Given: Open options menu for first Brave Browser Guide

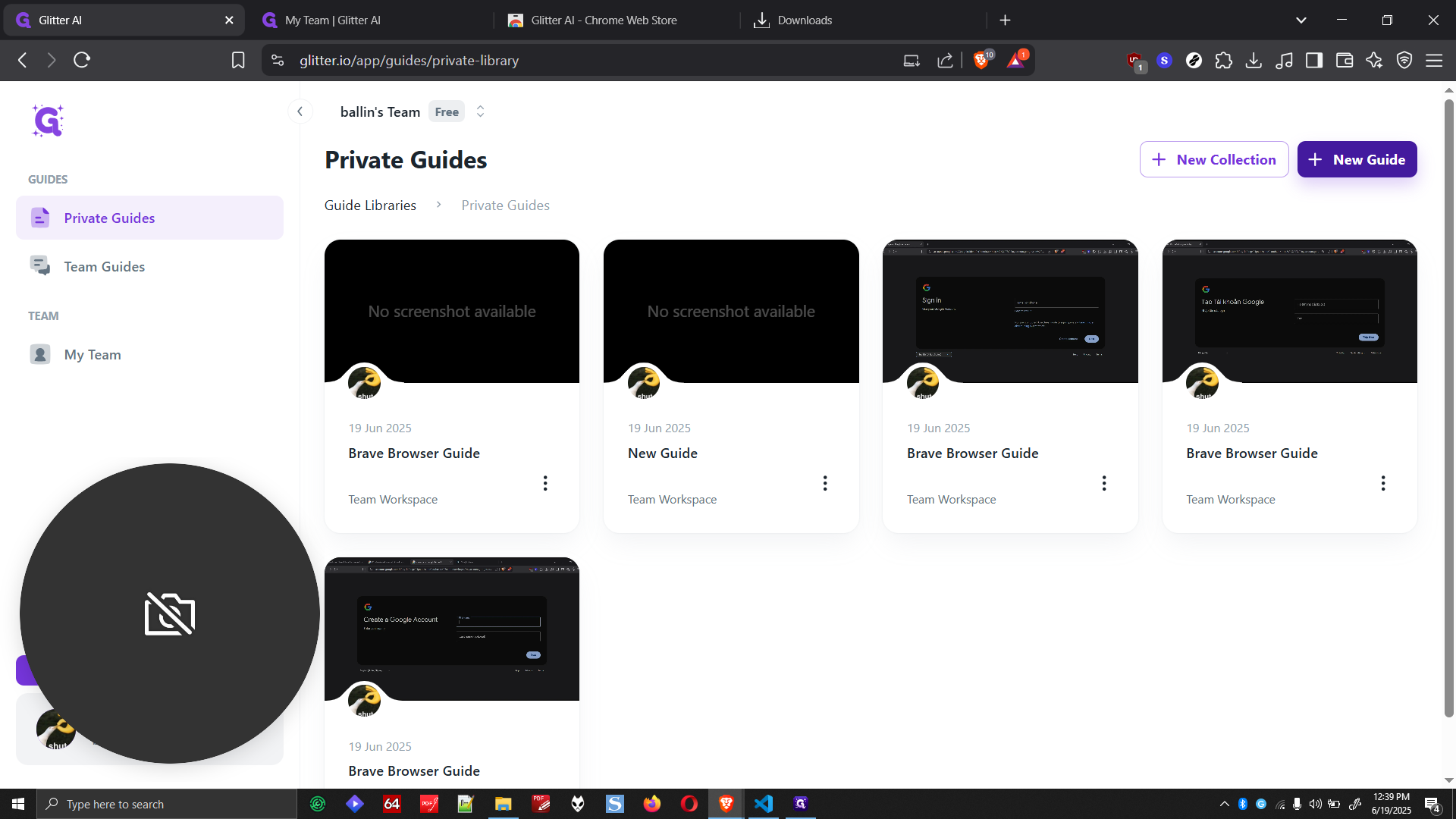Looking at the screenshot, I should click(x=545, y=483).
